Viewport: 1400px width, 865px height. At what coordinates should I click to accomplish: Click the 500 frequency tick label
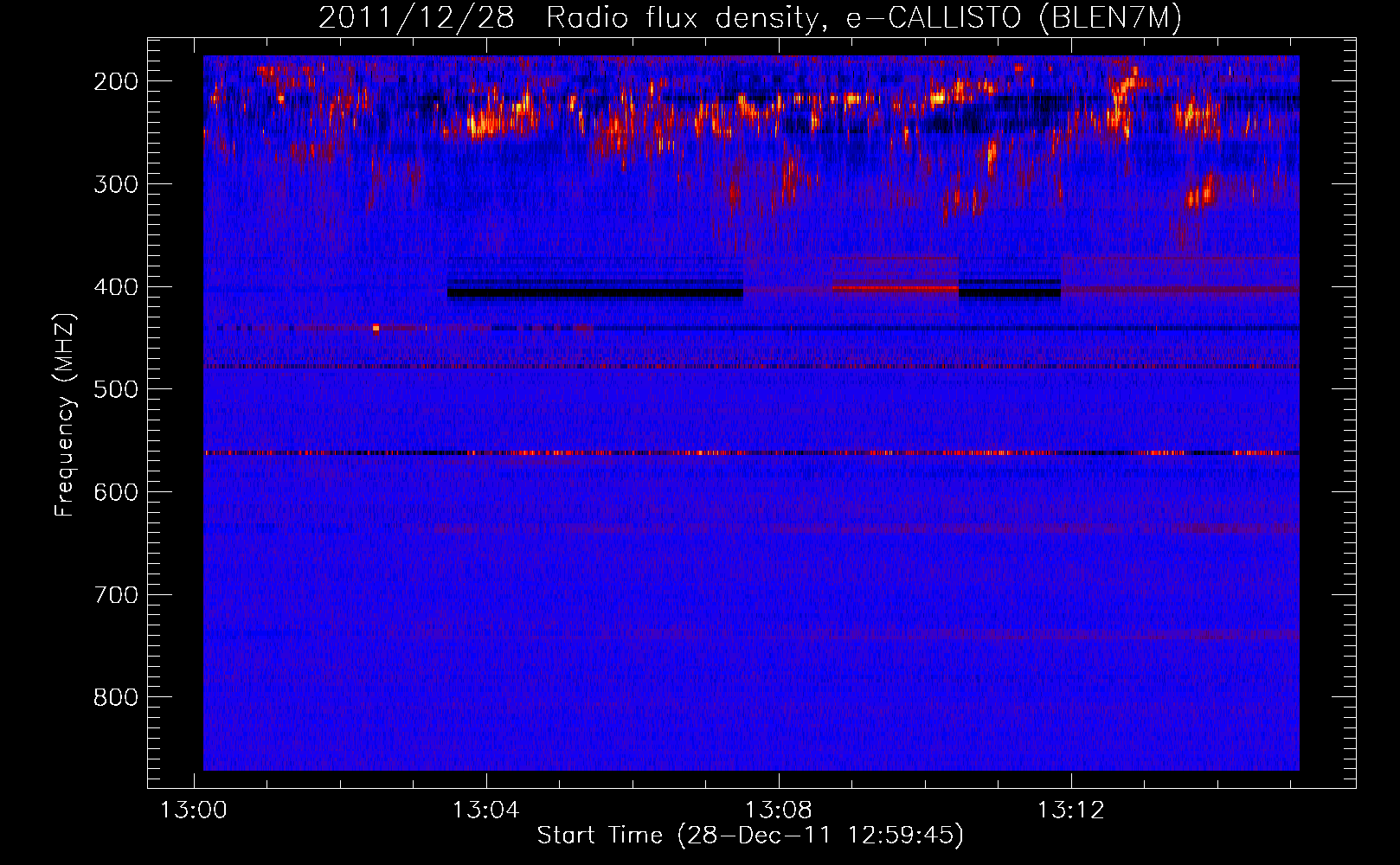click(116, 389)
